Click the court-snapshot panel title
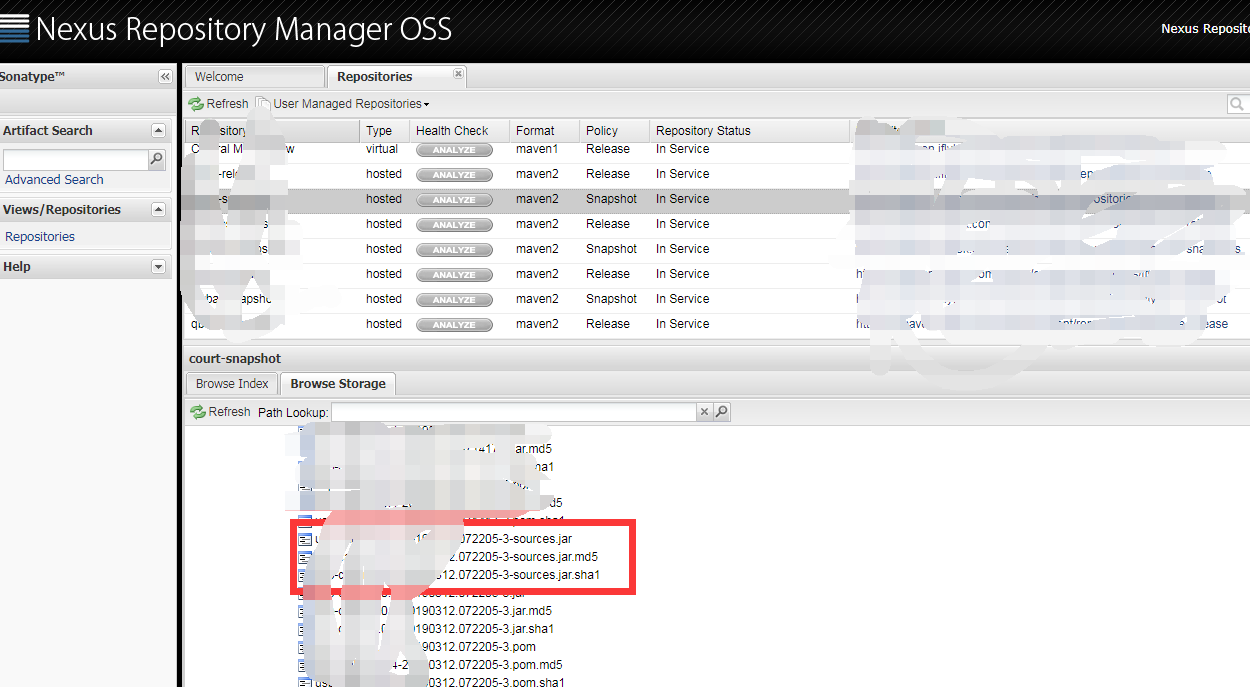1250x687 pixels. [235, 358]
